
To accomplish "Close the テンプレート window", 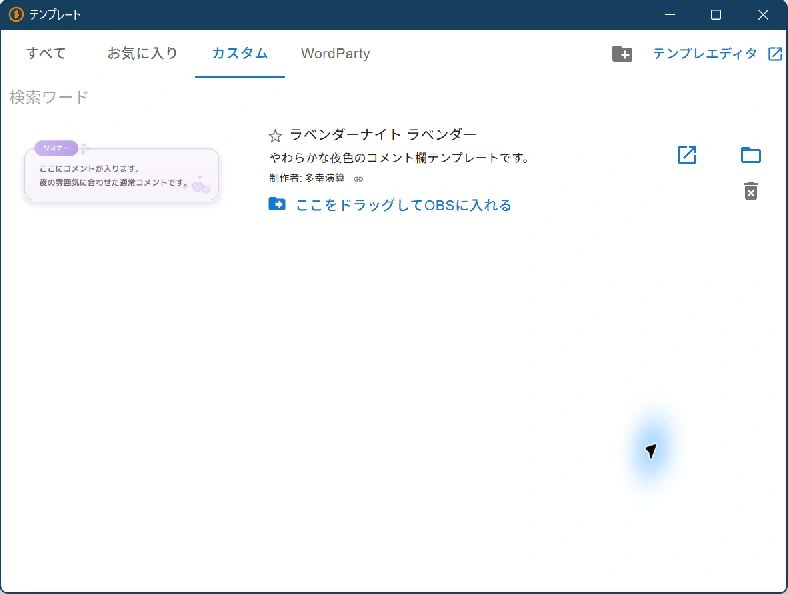I will click(763, 15).
